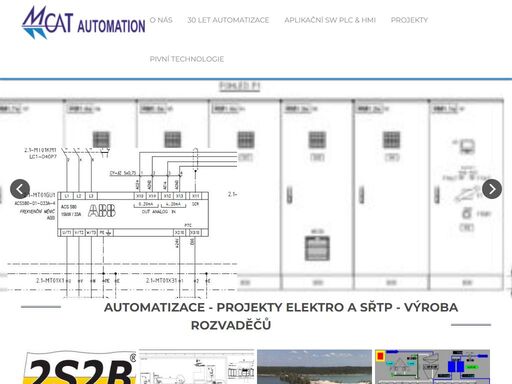The height and width of the screenshot is (384, 512).
Task: Advance to next carousel slide
Action: pos(492,189)
